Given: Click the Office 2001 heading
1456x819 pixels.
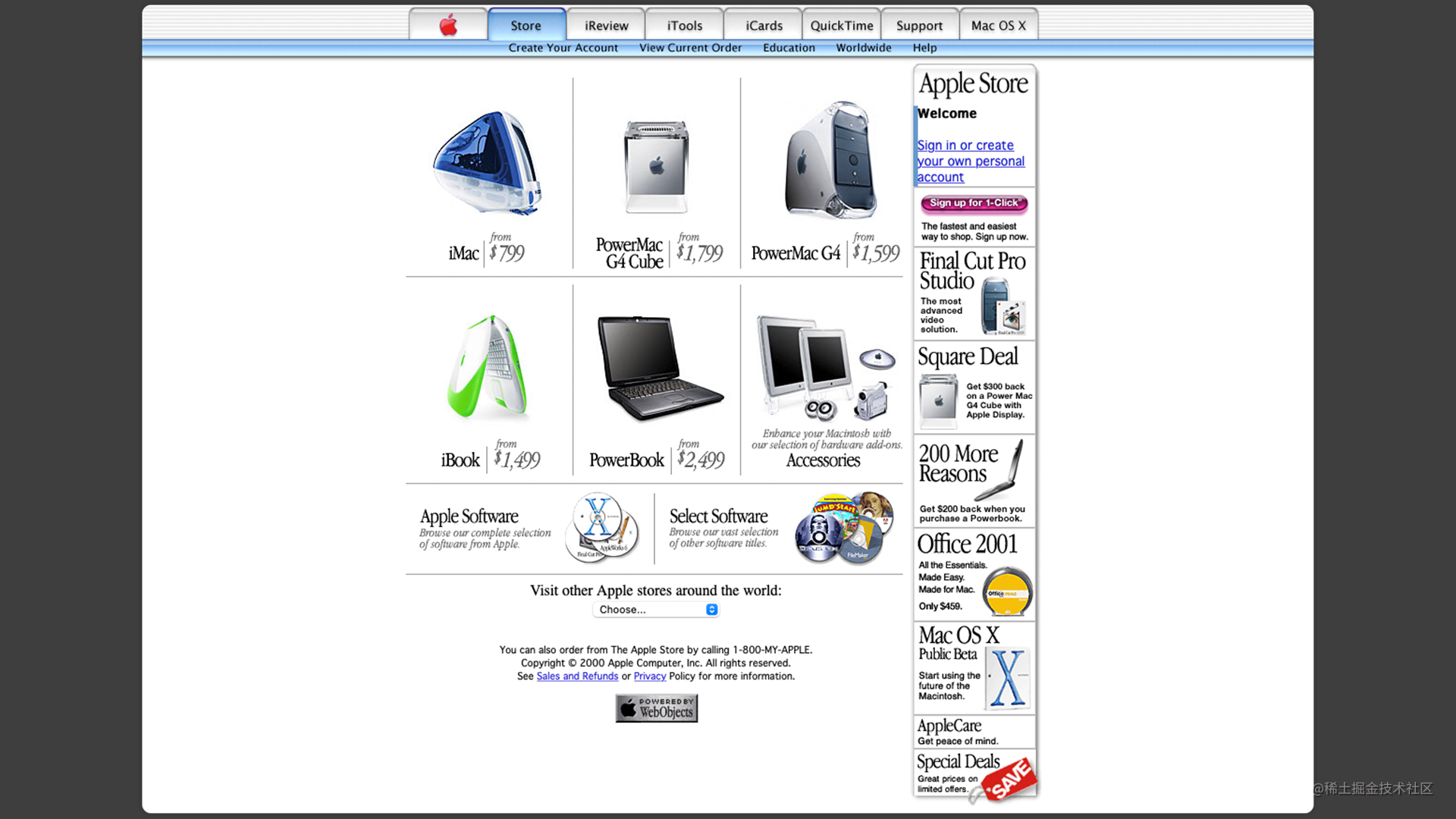Looking at the screenshot, I should click(967, 544).
